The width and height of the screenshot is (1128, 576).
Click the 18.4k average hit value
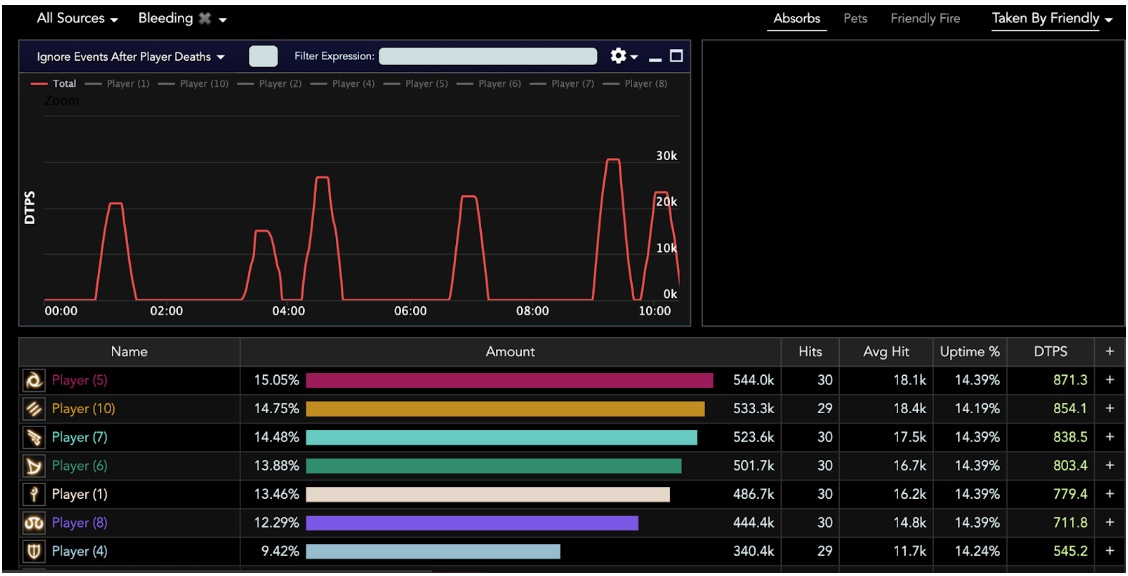909,408
